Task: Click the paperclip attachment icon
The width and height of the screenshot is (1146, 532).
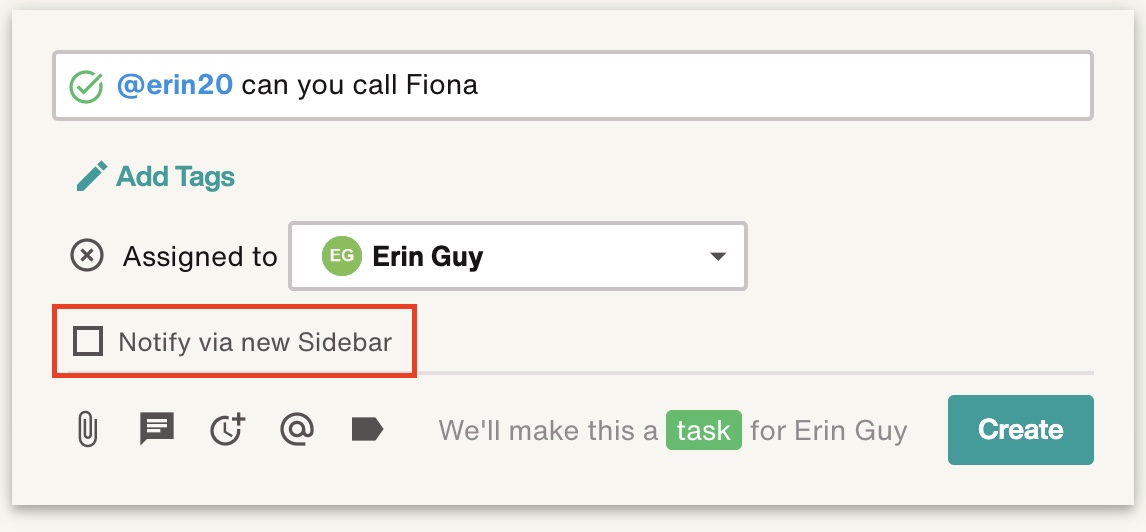Action: pos(87,429)
